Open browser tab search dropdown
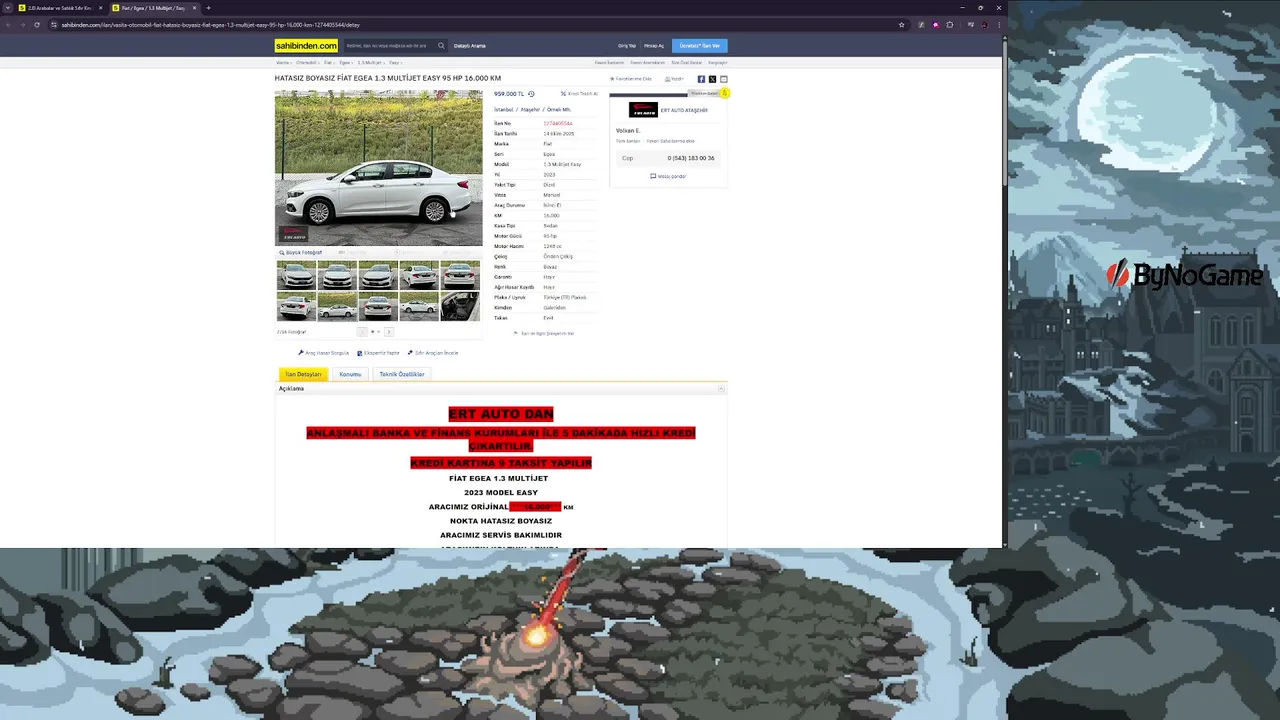This screenshot has height=720, width=1280. [9, 8]
